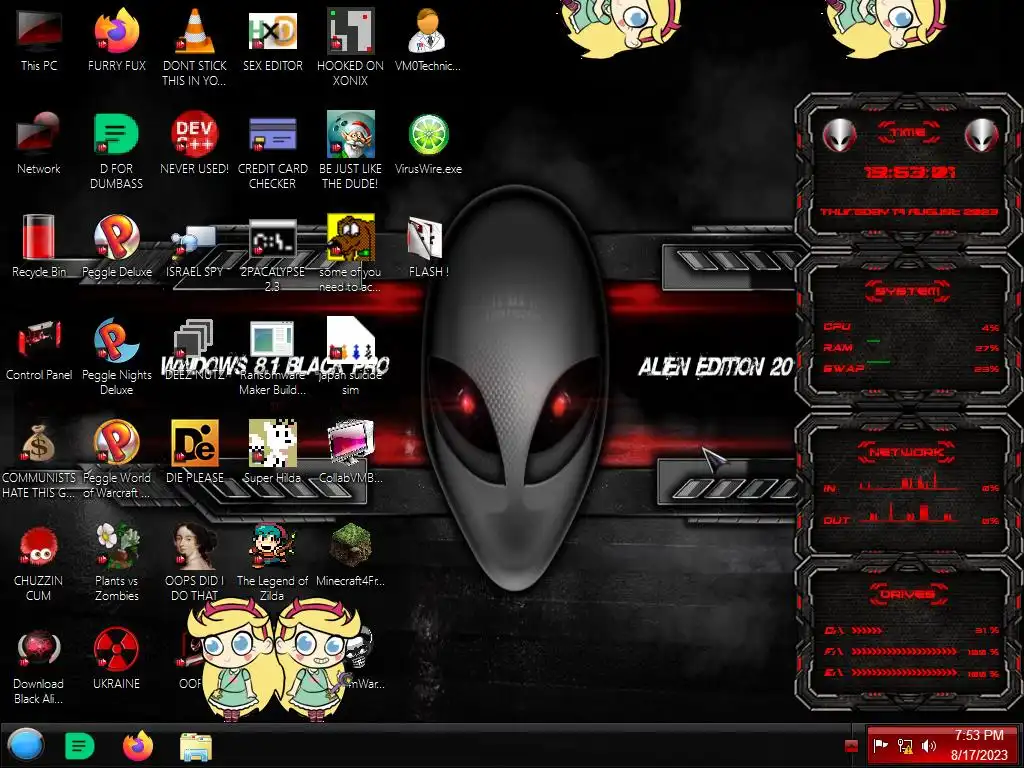Launch VirusWire.exe lime icon
Screen dimensions: 1024x768
(428, 144)
